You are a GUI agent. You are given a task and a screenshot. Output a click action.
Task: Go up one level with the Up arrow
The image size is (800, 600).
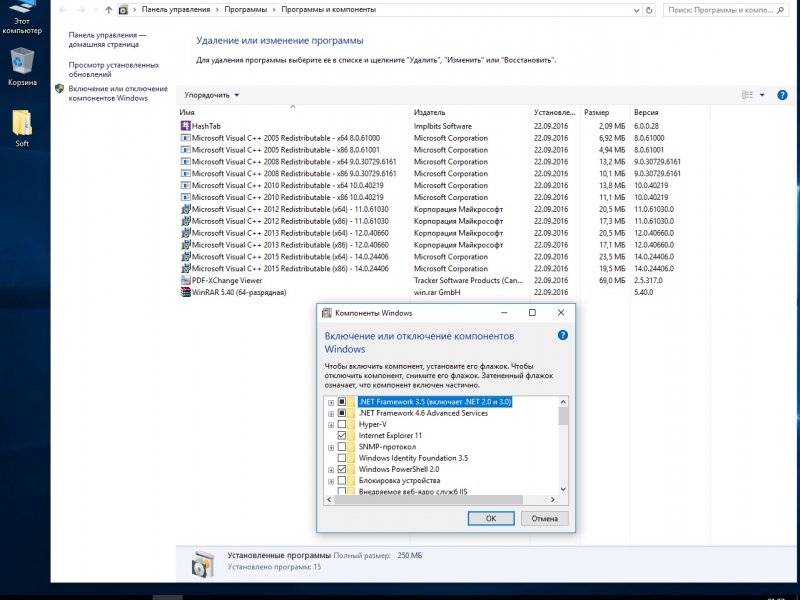[x=108, y=10]
